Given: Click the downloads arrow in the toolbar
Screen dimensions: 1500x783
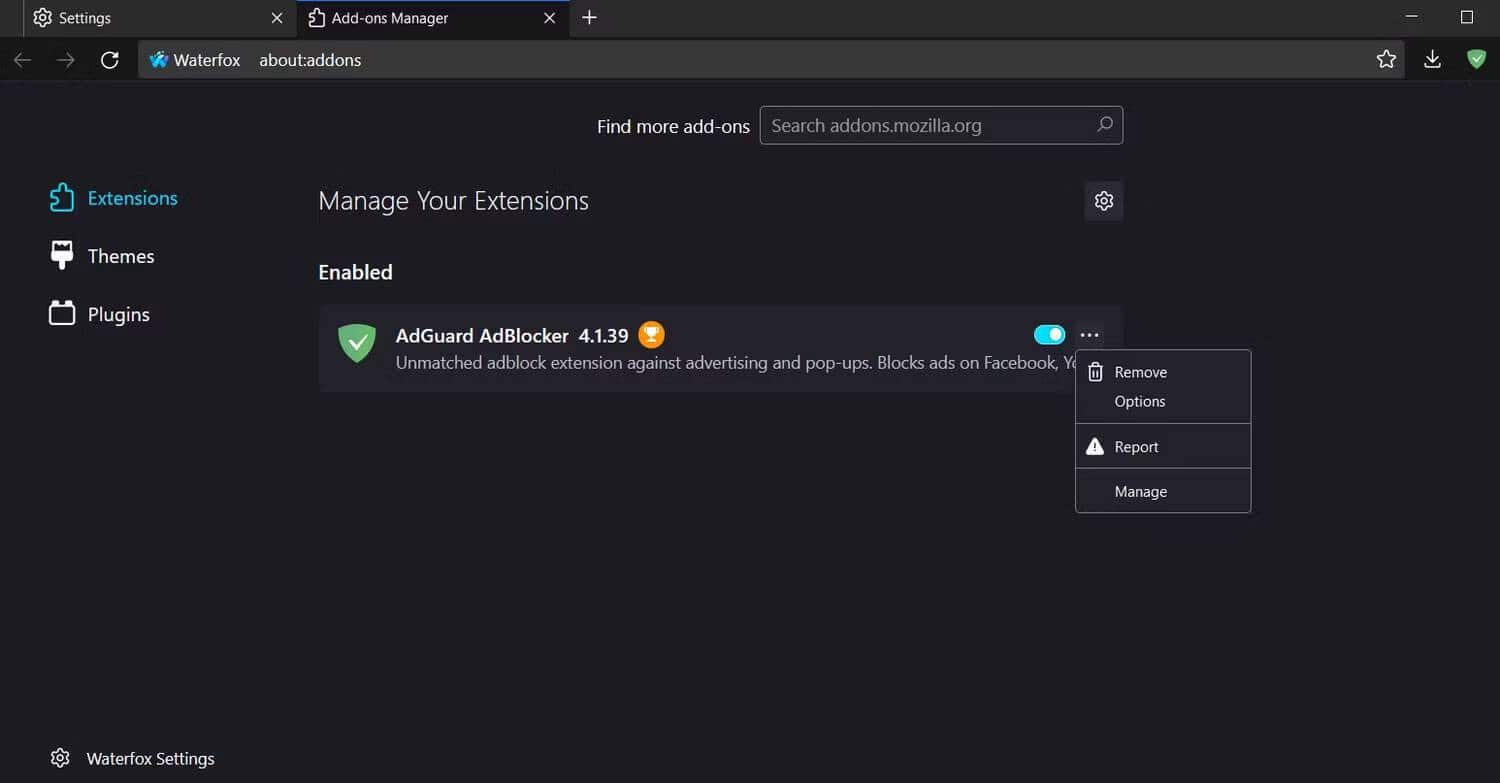Looking at the screenshot, I should tap(1432, 59).
